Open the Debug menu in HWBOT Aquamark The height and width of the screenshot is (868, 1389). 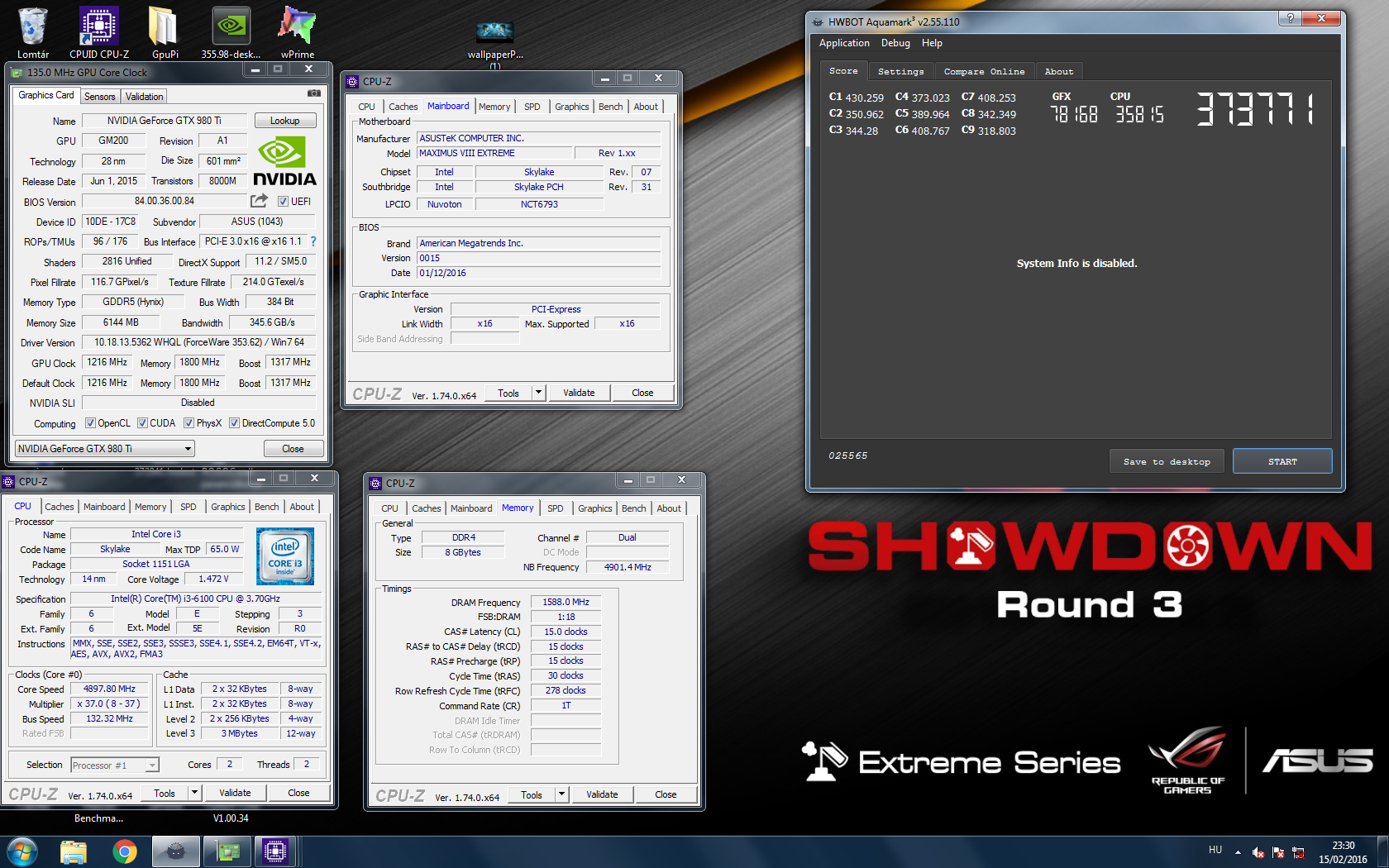point(895,43)
